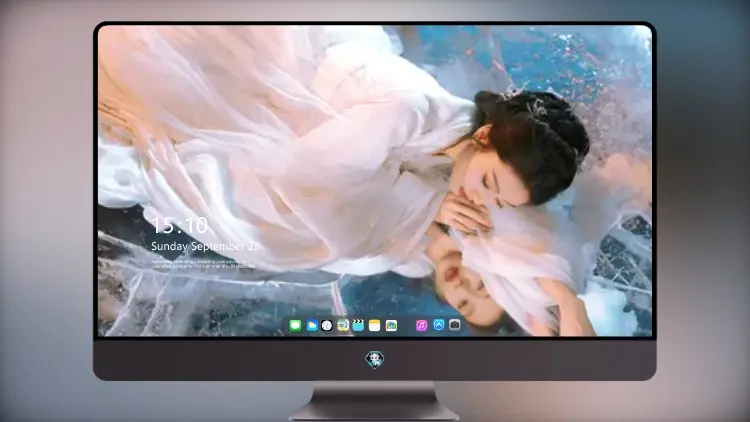The image size is (750, 422).
Task: Open the blue App Store icon
Action: (x=439, y=325)
